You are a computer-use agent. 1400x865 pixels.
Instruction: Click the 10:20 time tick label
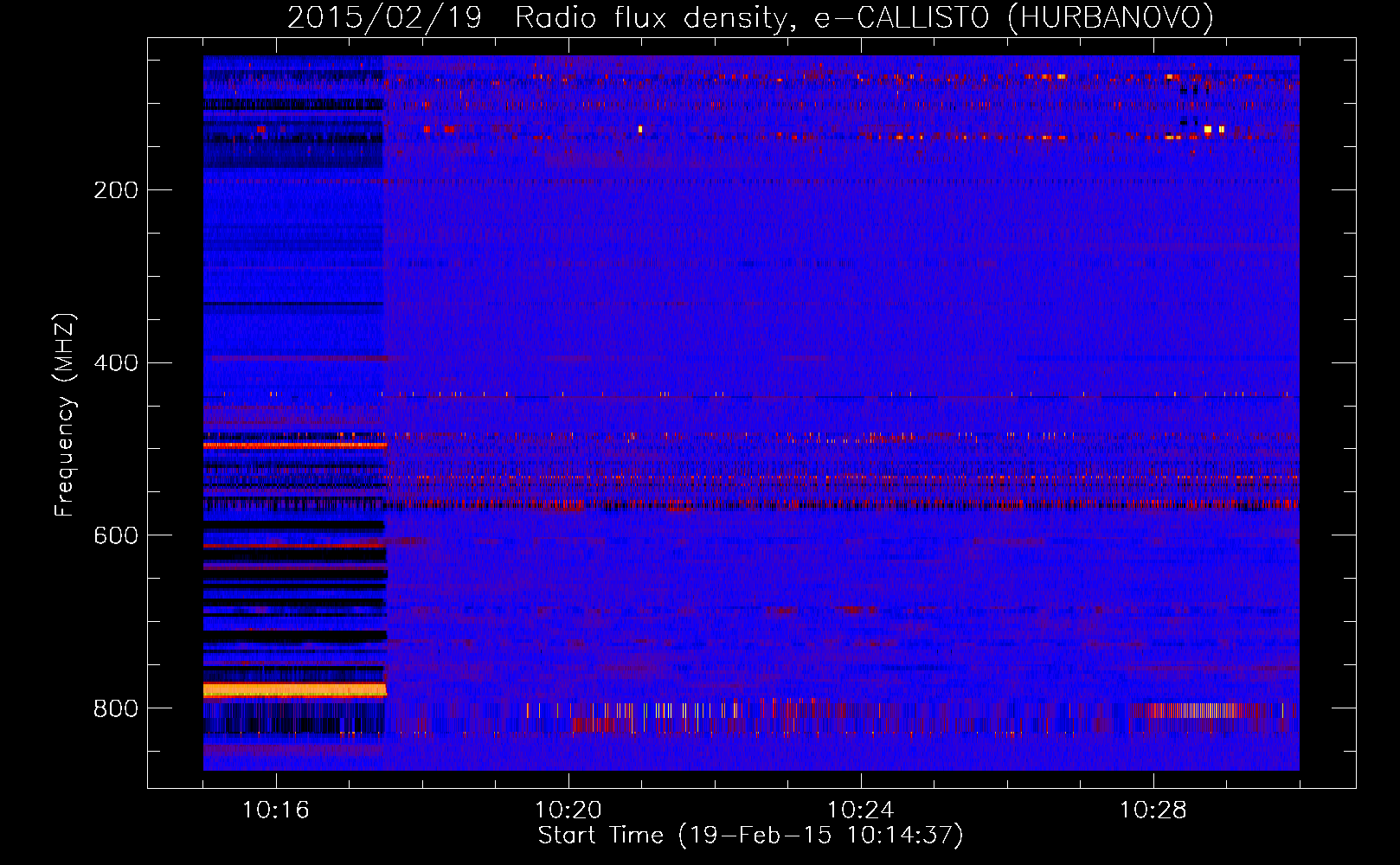tap(568, 811)
